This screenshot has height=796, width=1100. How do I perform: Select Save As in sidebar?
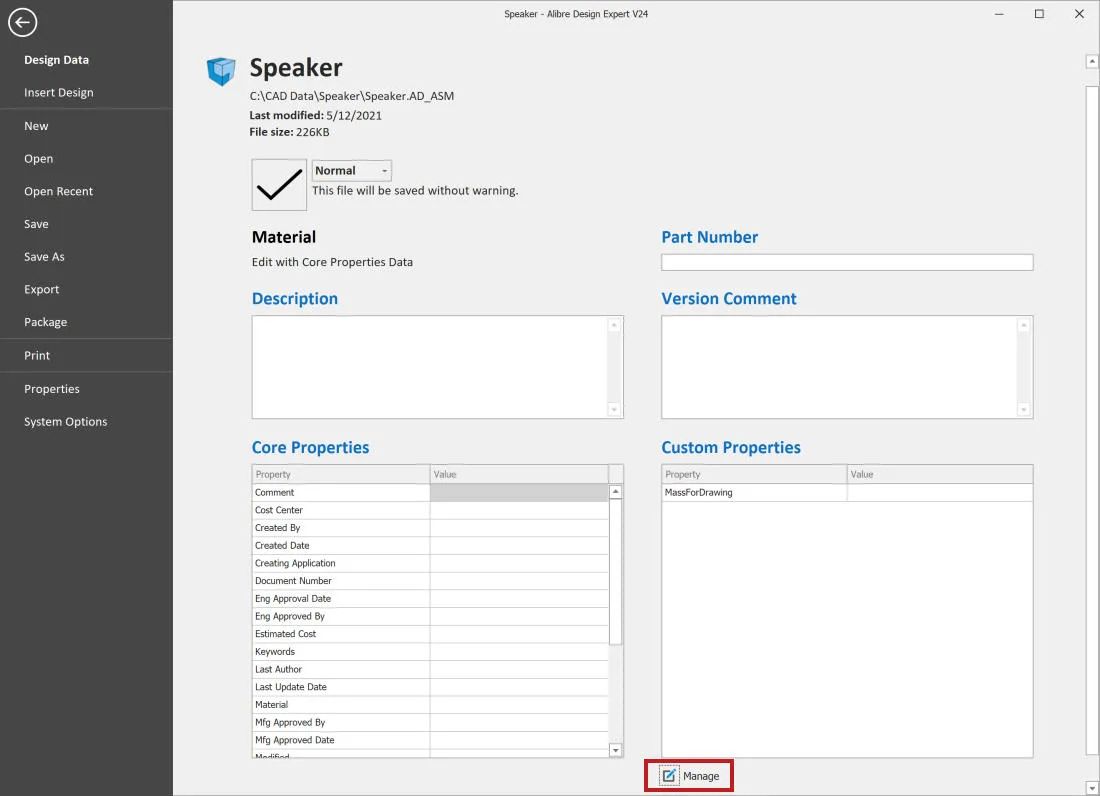pos(44,257)
